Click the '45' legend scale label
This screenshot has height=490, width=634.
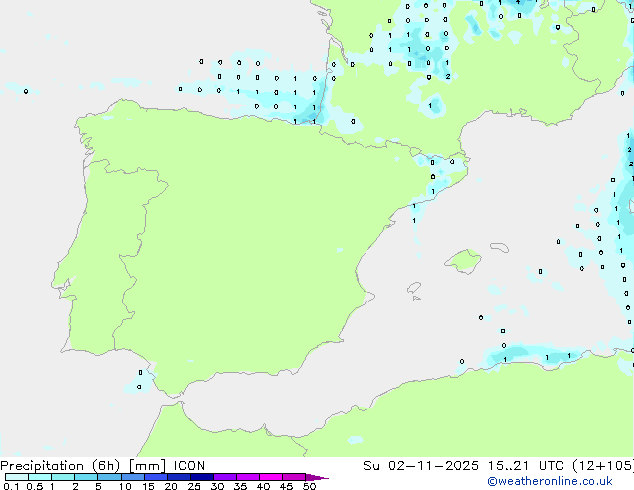(286, 486)
